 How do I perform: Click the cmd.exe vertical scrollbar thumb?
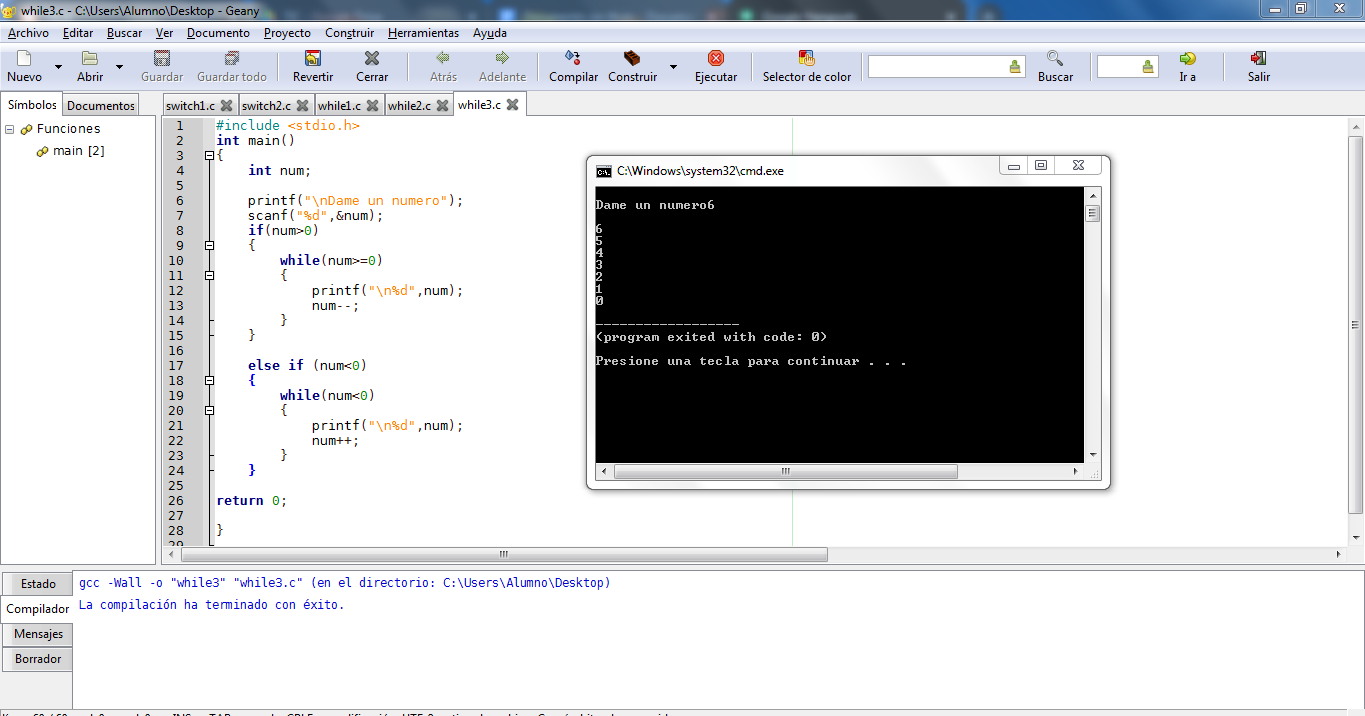tap(1092, 213)
